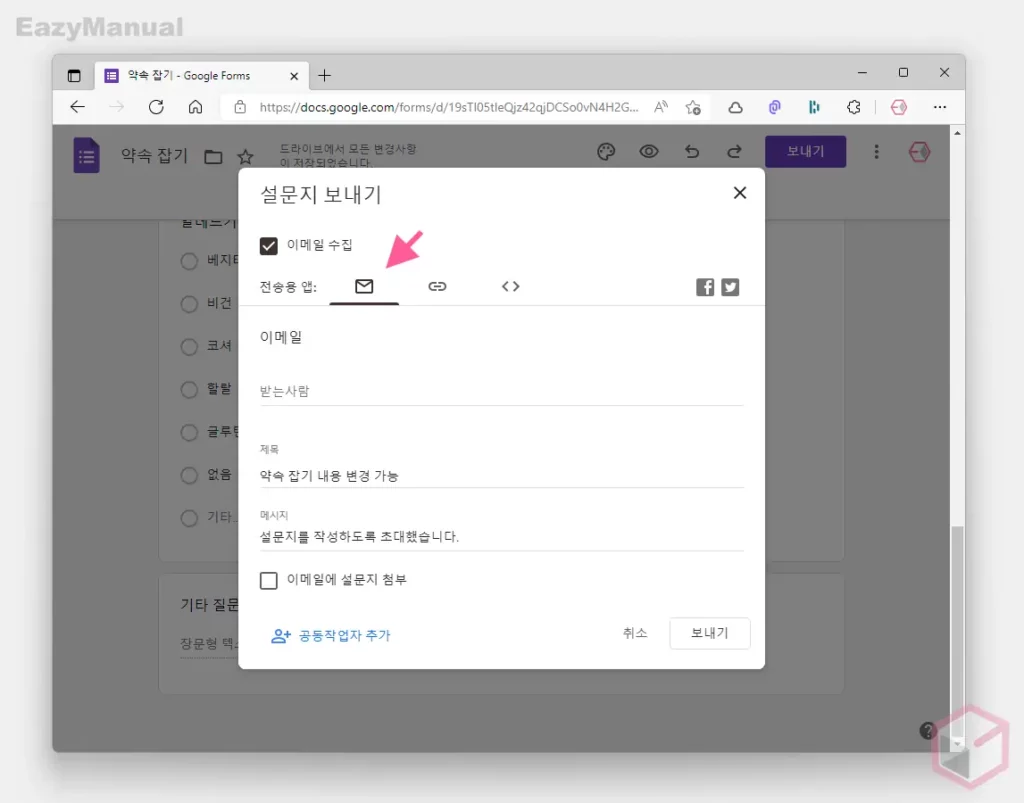1024x803 pixels.
Task: Open help via the question mark icon
Action: [x=926, y=730]
